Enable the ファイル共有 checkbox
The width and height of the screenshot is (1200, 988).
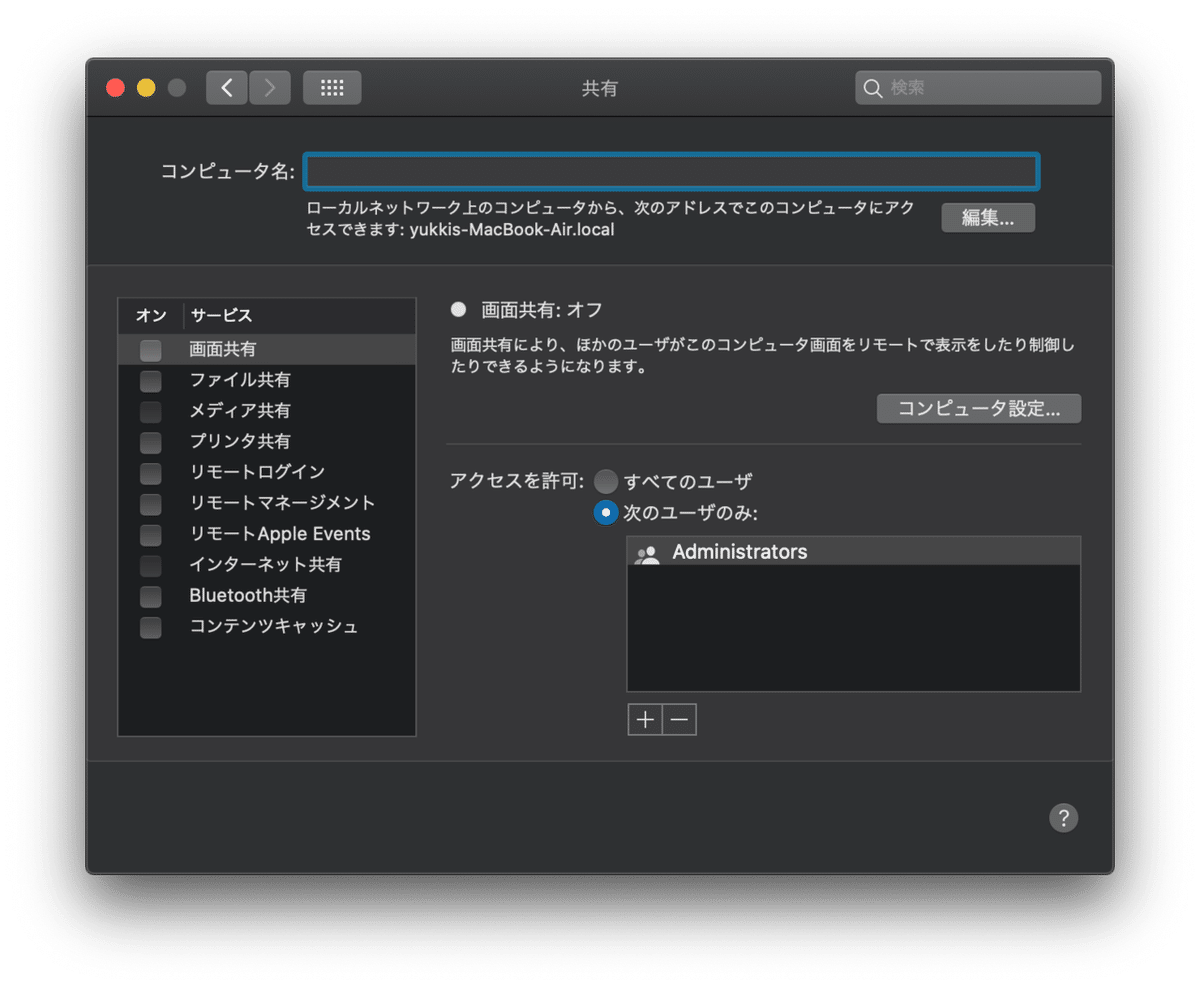151,381
